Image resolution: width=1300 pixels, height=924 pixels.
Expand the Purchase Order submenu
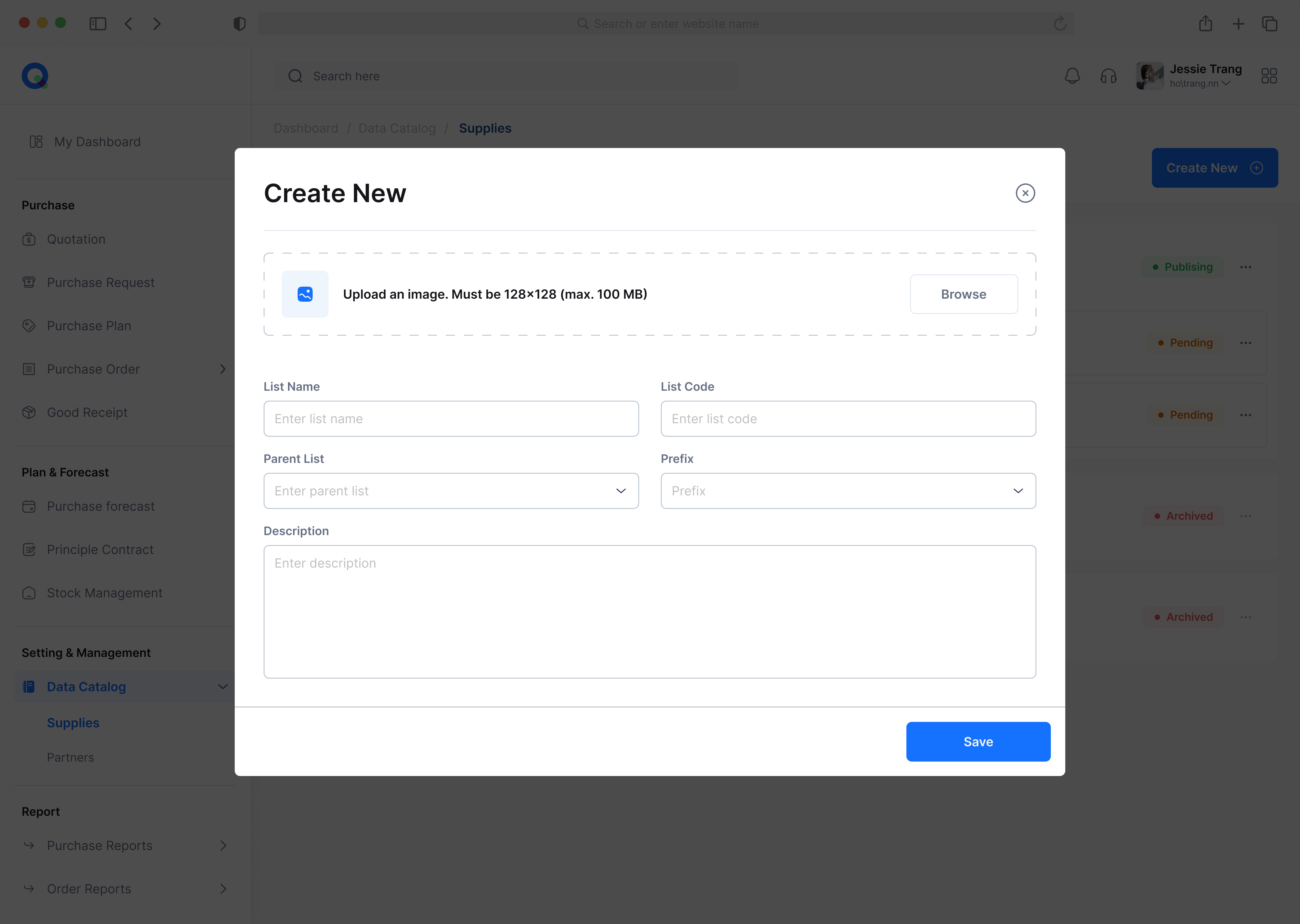[223, 369]
